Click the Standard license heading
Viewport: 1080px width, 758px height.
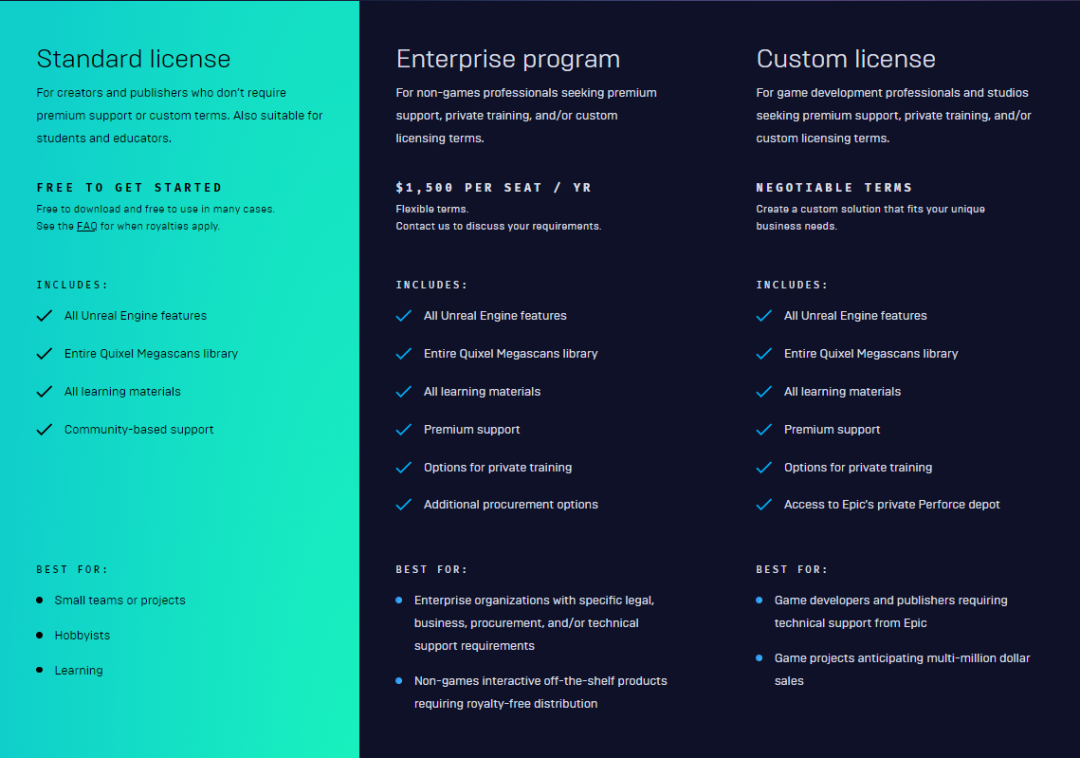[x=133, y=59]
